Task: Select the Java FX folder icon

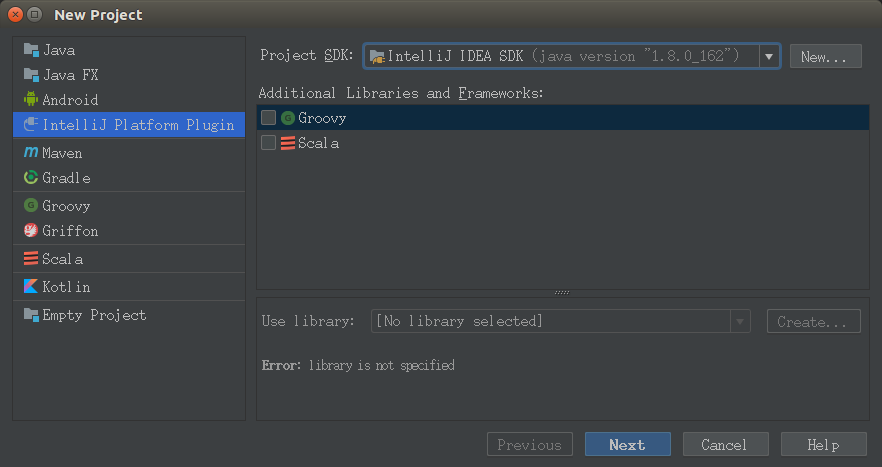Action: tap(31, 75)
